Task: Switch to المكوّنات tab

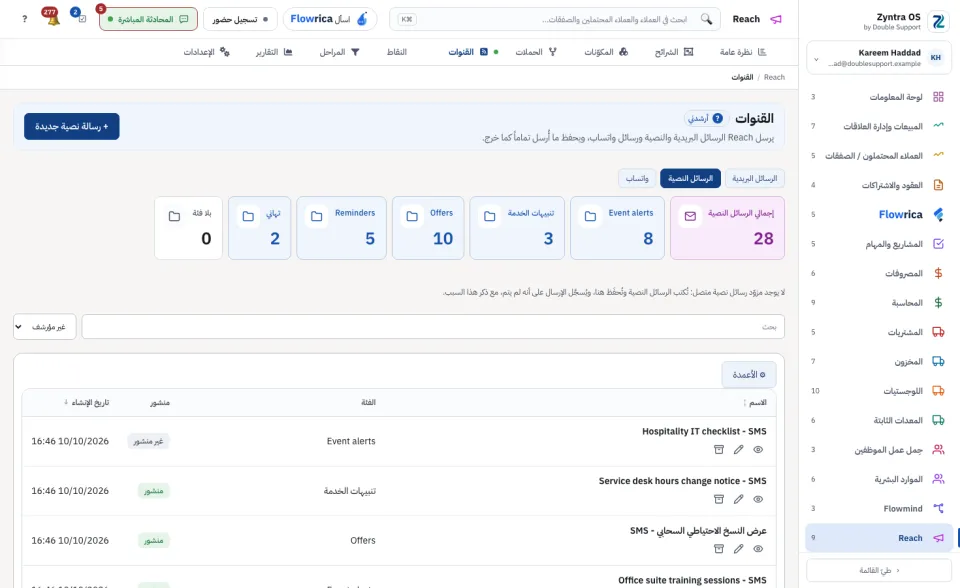Action: tap(606, 52)
